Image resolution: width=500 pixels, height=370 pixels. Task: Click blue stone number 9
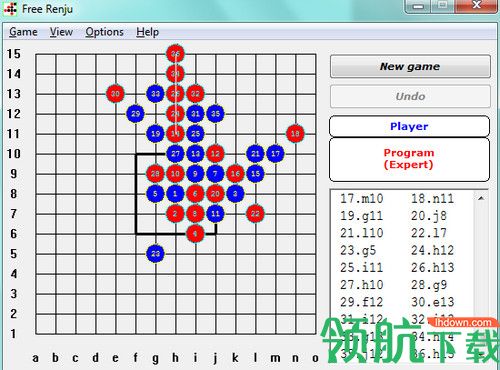tap(195, 174)
